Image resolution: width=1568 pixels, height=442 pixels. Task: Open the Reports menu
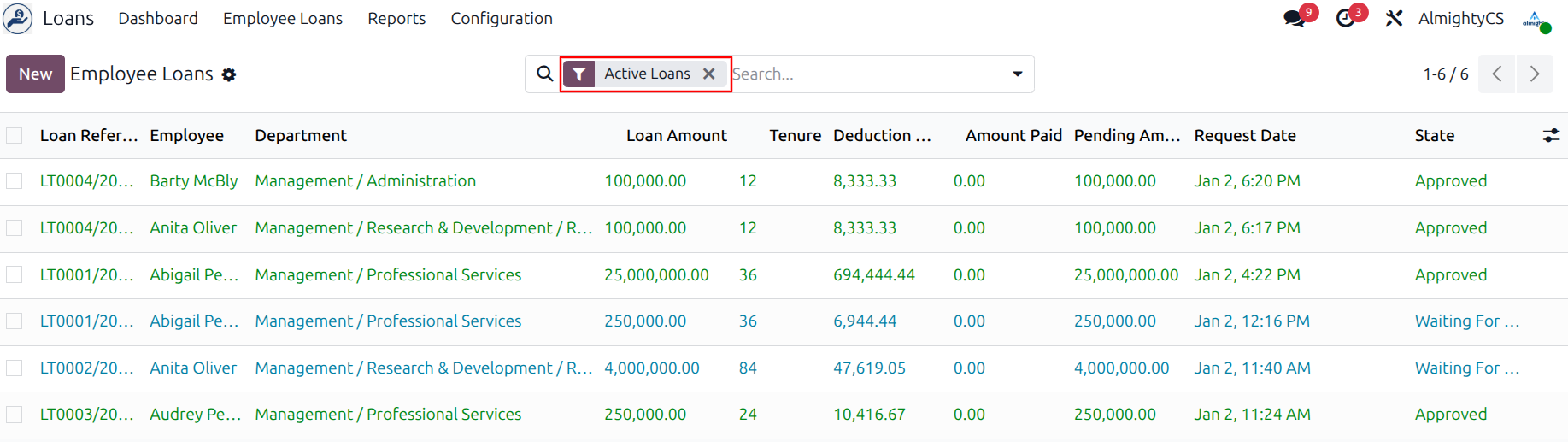396,18
